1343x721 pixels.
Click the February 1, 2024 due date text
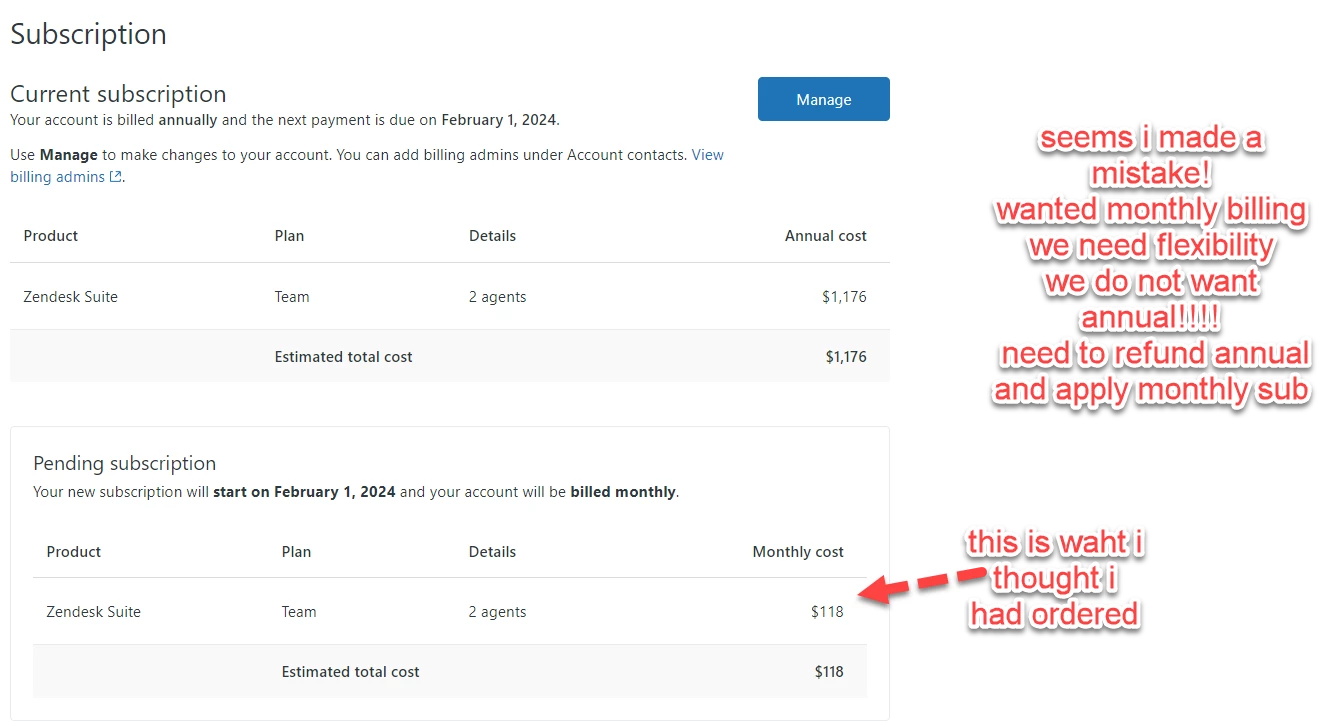point(498,120)
